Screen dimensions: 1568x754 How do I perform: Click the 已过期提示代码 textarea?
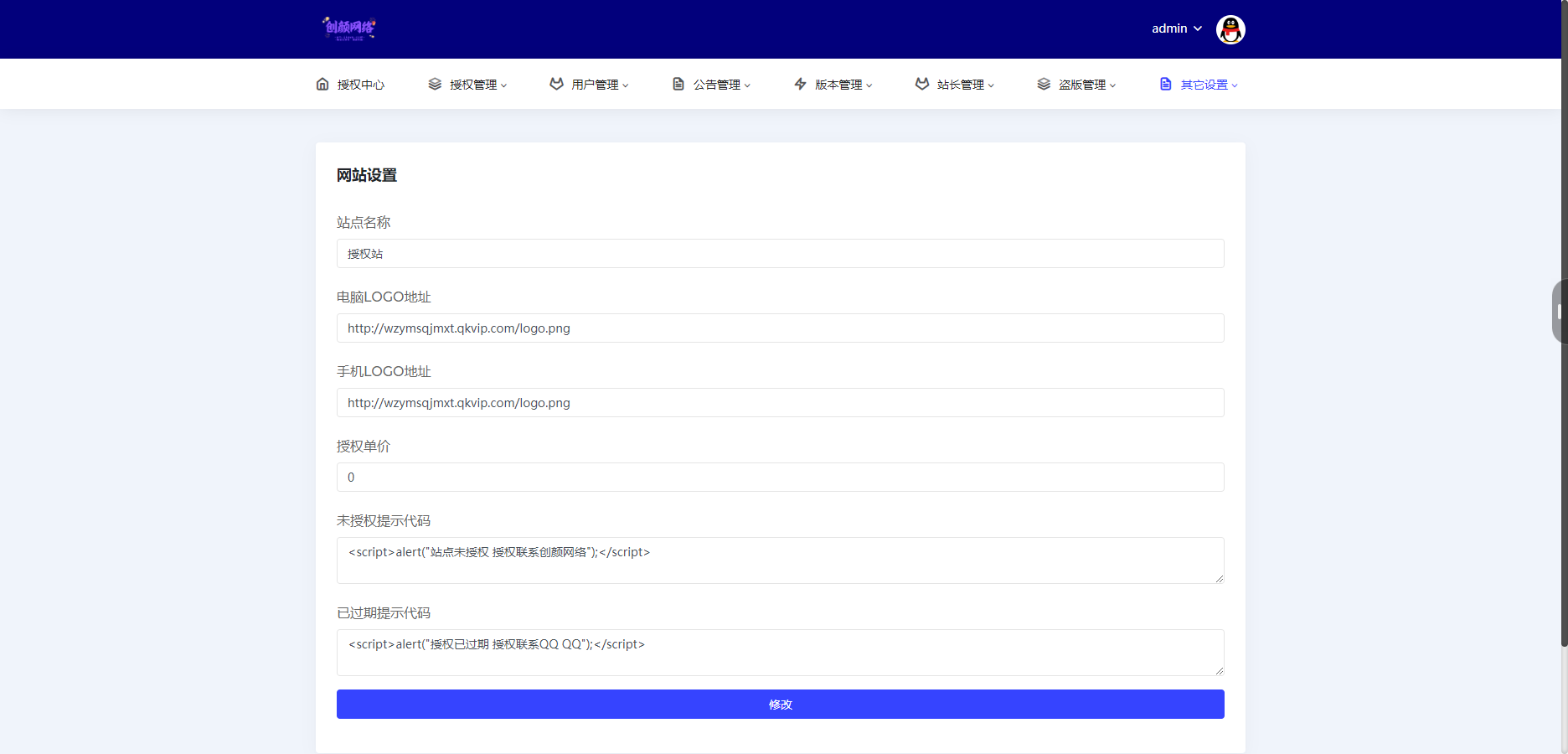point(781,653)
